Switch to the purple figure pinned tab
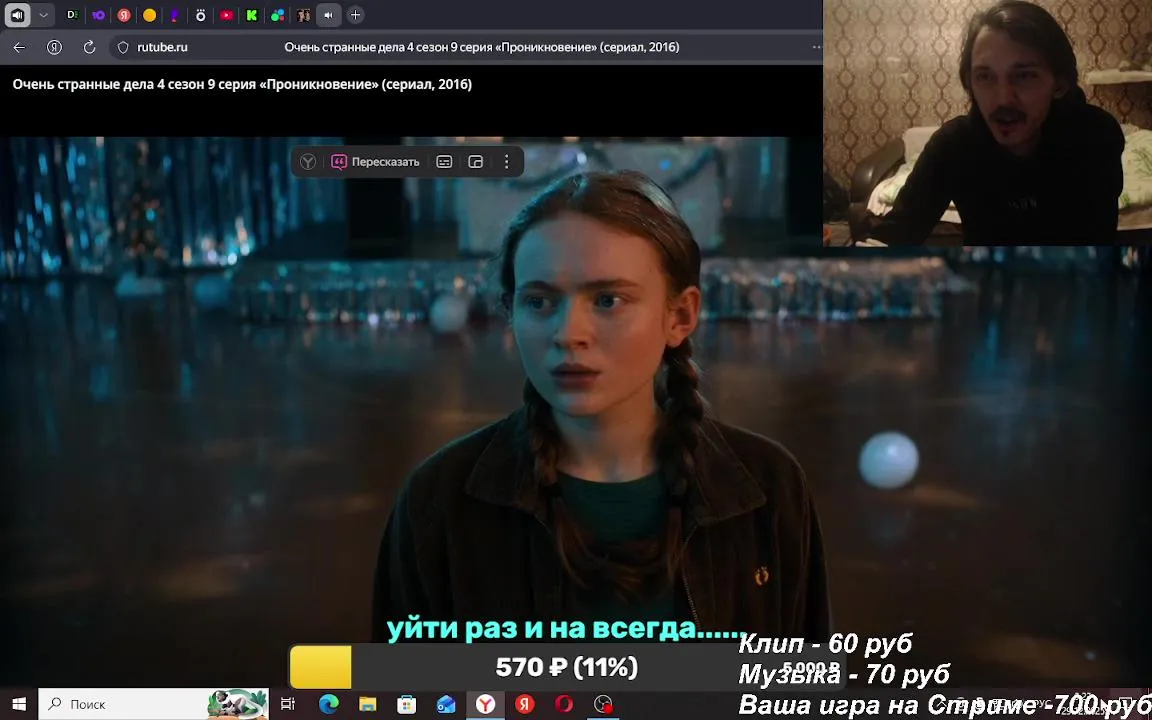The image size is (1152, 720). pyautogui.click(x=175, y=15)
